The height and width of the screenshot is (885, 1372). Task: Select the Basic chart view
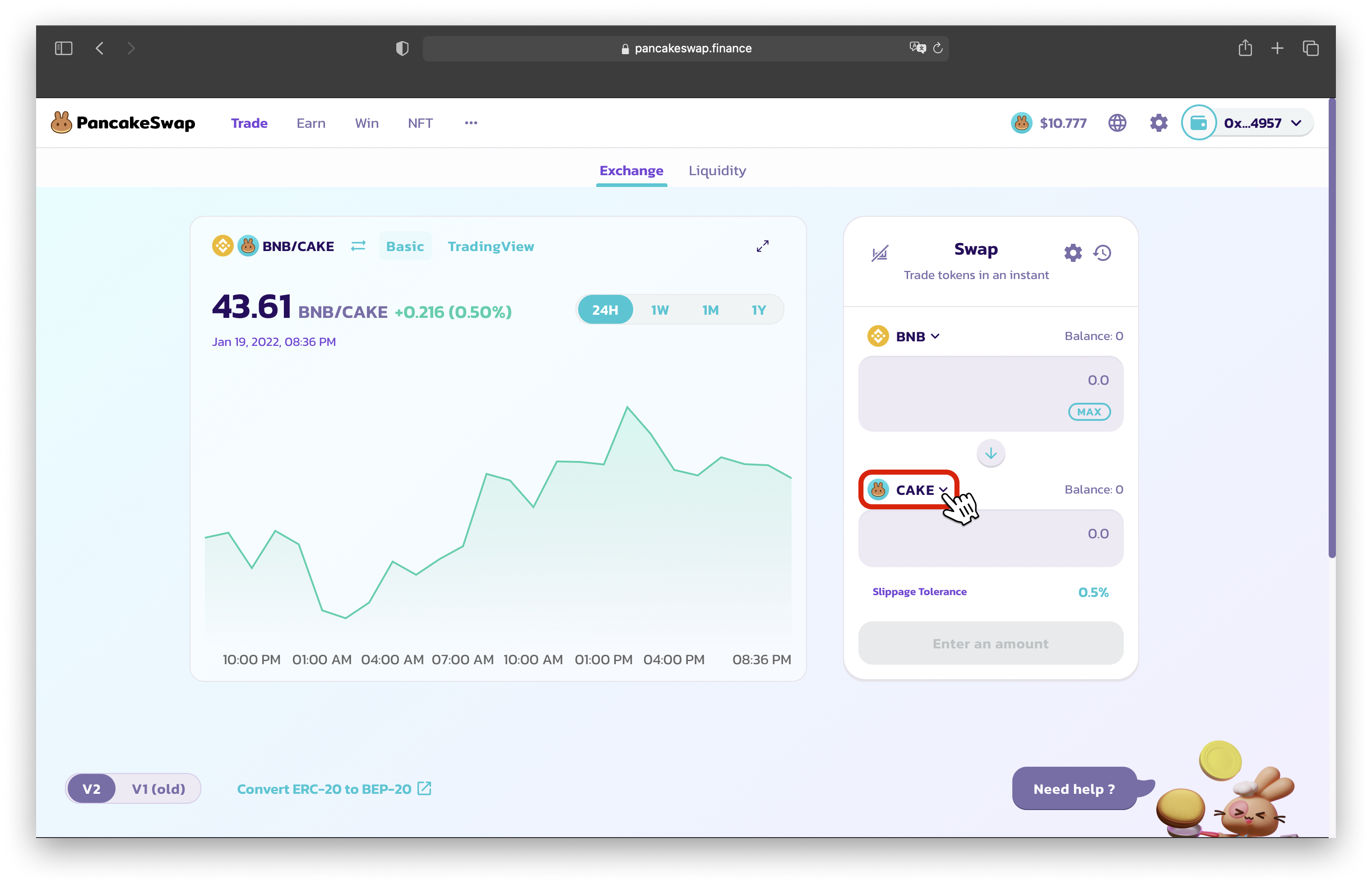405,246
